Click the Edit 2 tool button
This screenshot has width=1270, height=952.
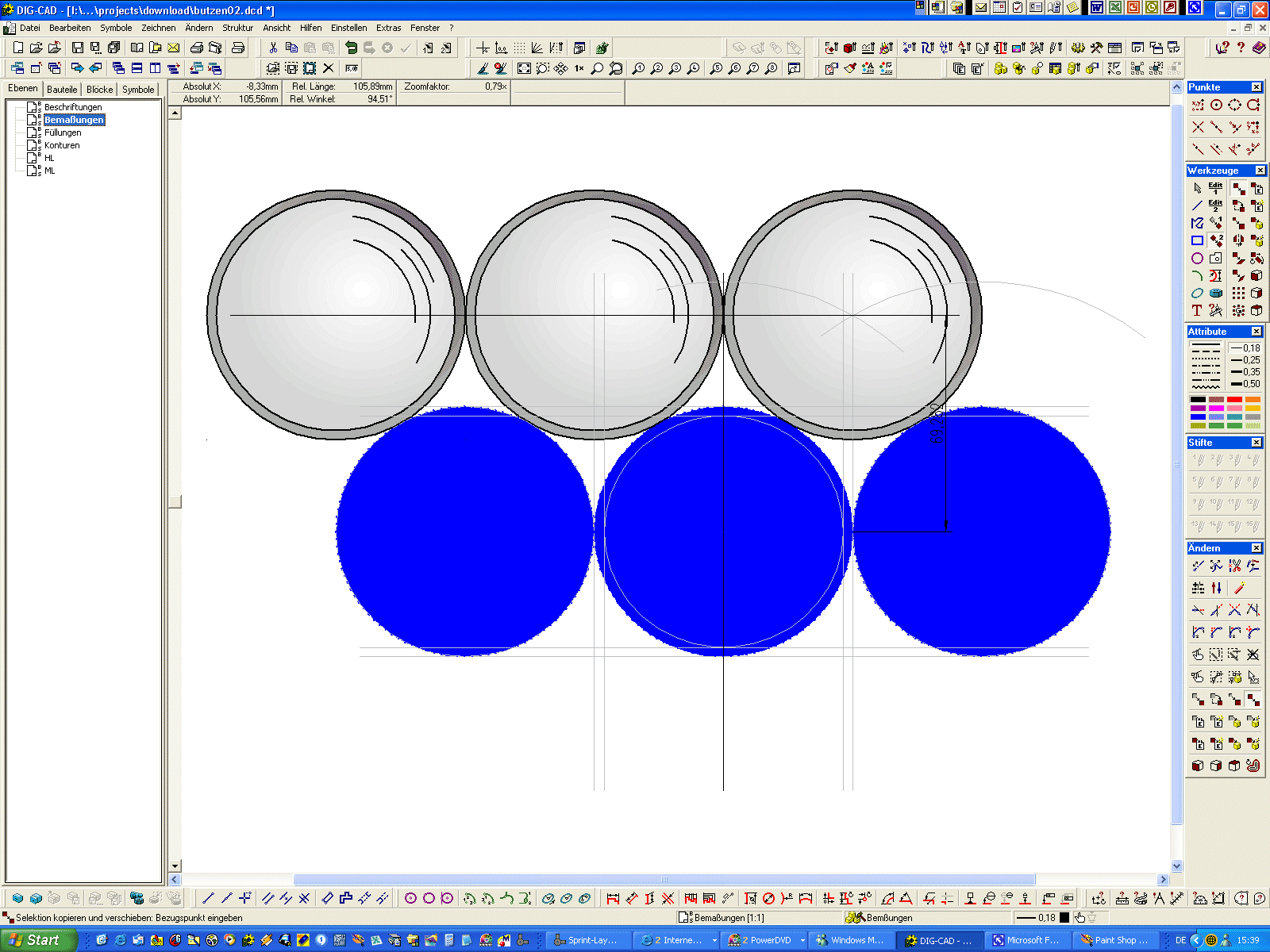pos(1215,205)
